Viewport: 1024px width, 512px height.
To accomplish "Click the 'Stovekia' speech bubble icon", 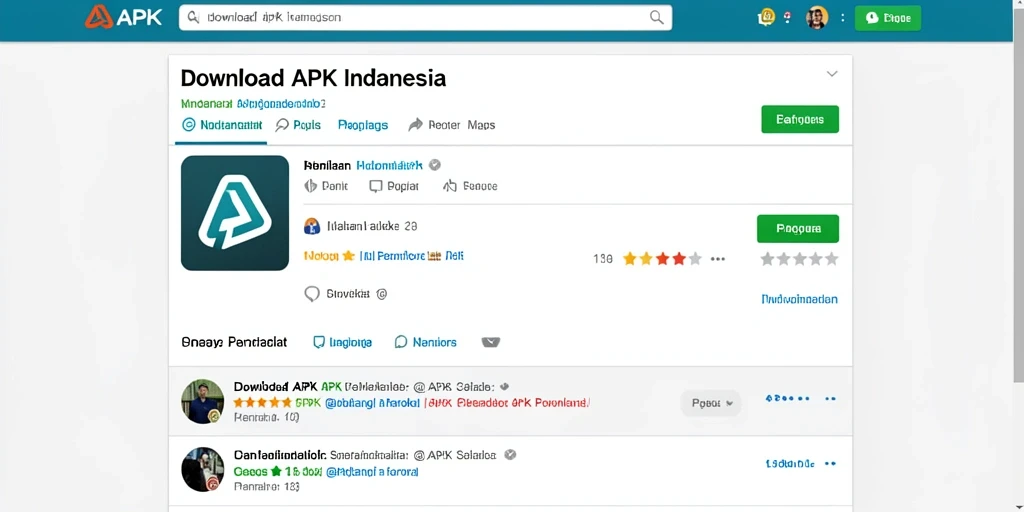I will (x=312, y=294).
